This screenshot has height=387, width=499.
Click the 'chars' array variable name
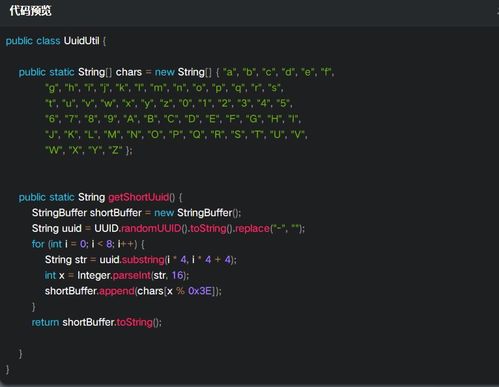pyautogui.click(x=129, y=72)
